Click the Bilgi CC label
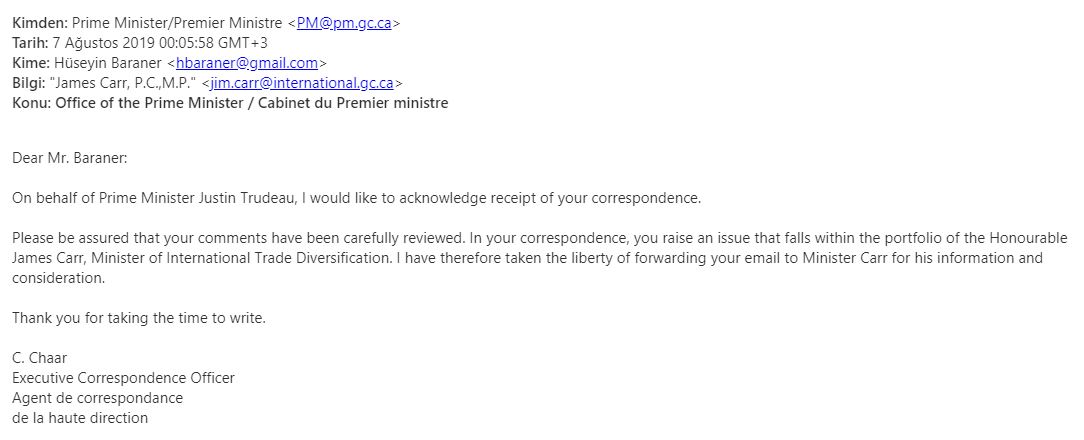1084x440 pixels. 28,83
